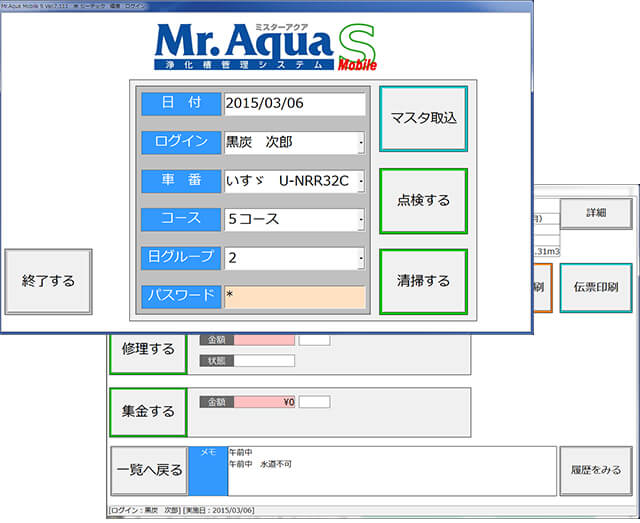Exit using the 終了する button
Image resolution: width=640 pixels, height=523 pixels.
(x=48, y=282)
